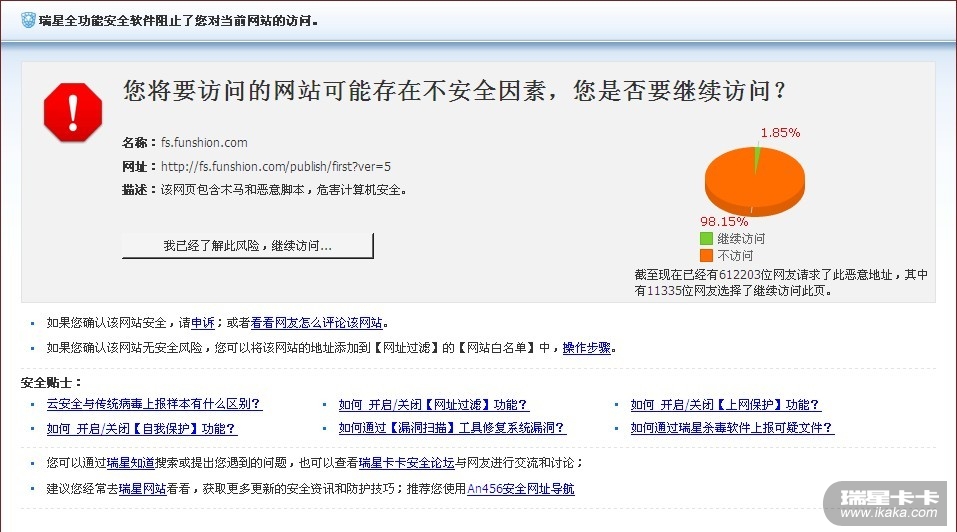Click the 1.85% percentage label
The image size is (957, 532).
coord(780,133)
